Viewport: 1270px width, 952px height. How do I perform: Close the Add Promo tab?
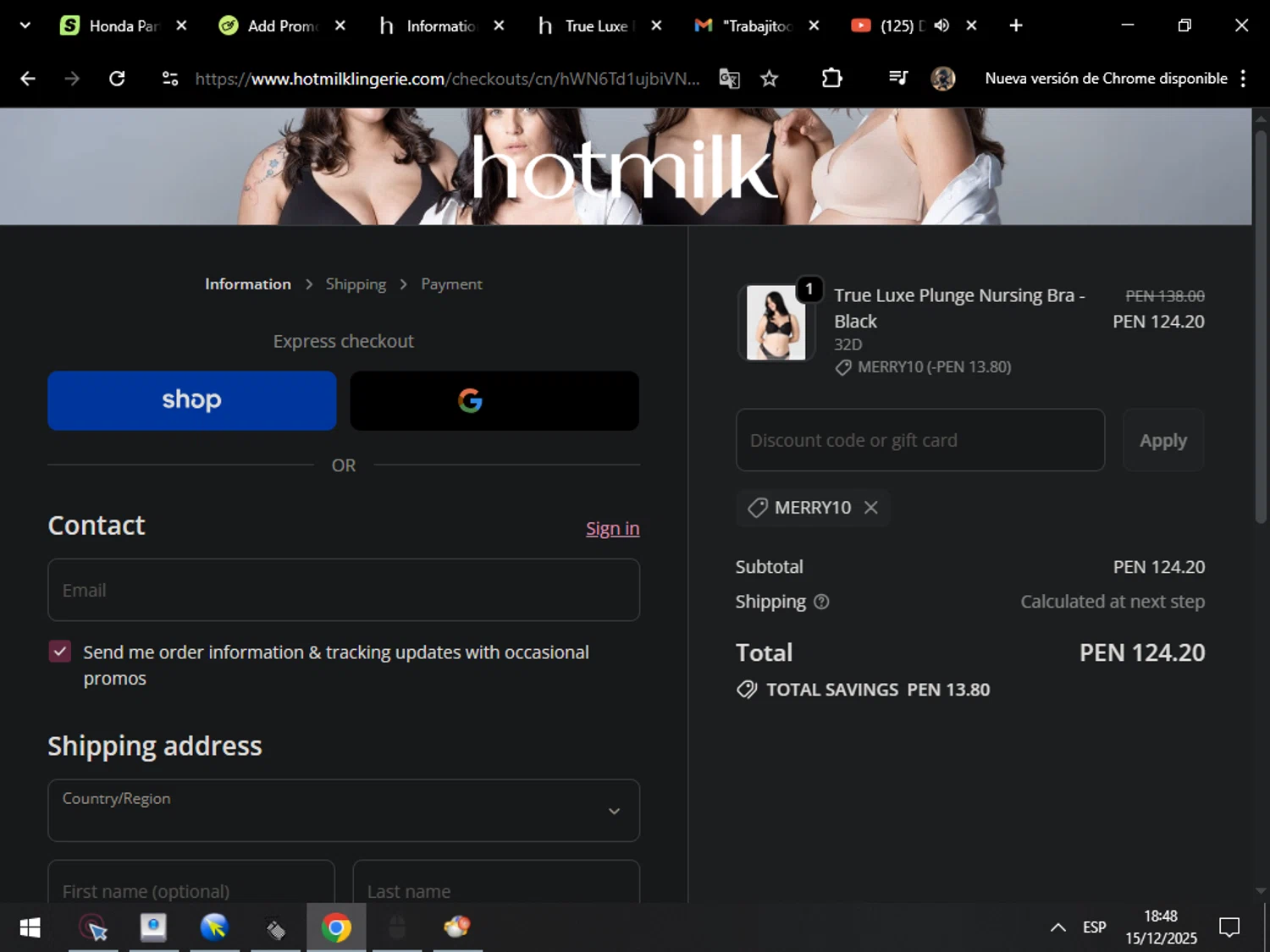click(x=340, y=25)
